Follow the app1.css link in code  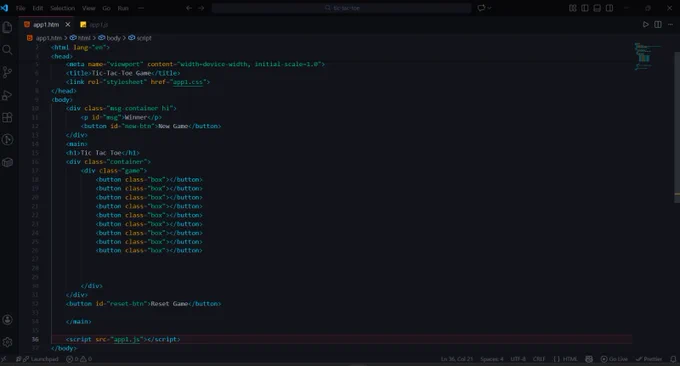click(188, 82)
